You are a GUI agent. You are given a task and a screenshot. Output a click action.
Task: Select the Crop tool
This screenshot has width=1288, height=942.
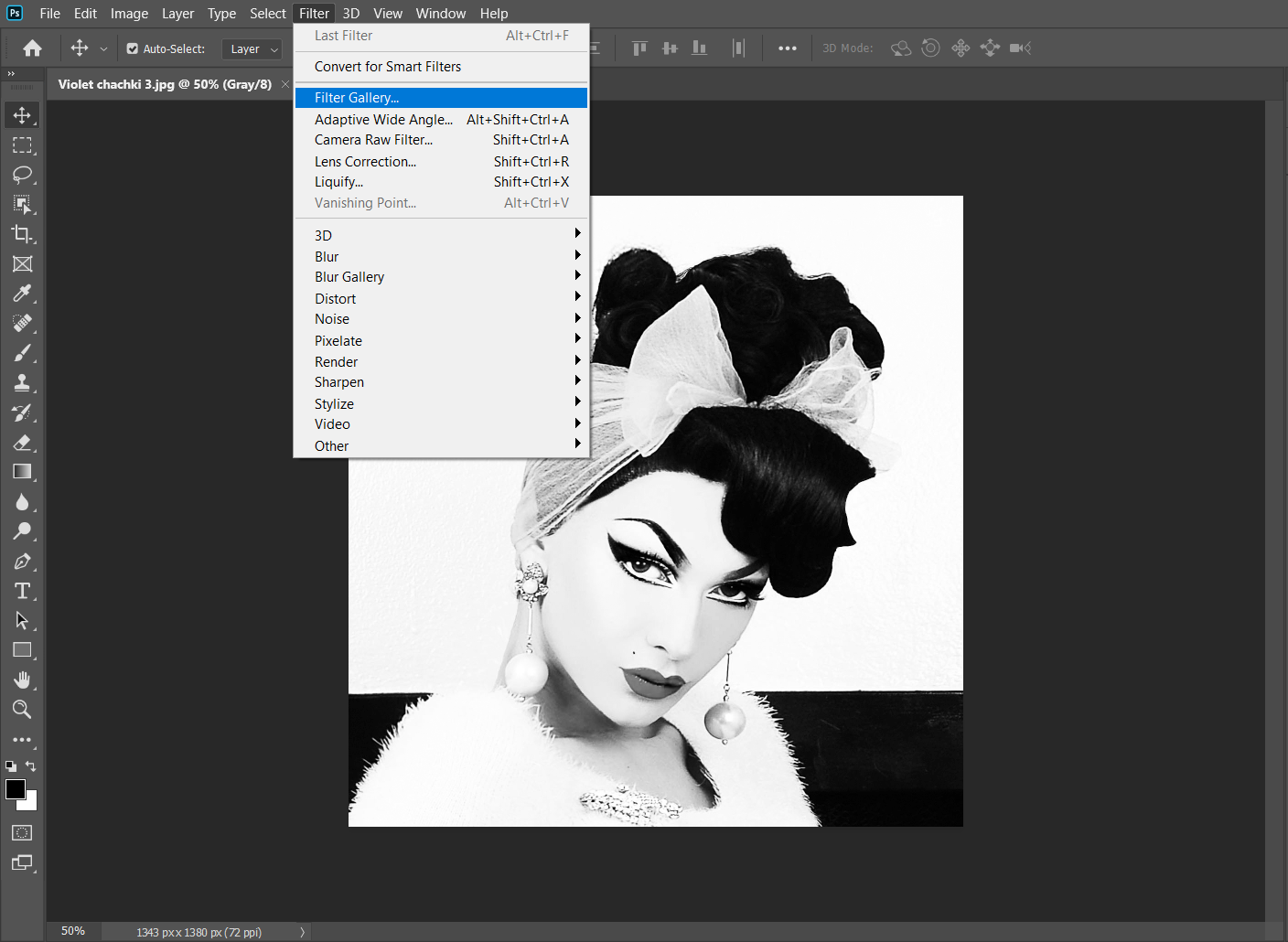(22, 234)
